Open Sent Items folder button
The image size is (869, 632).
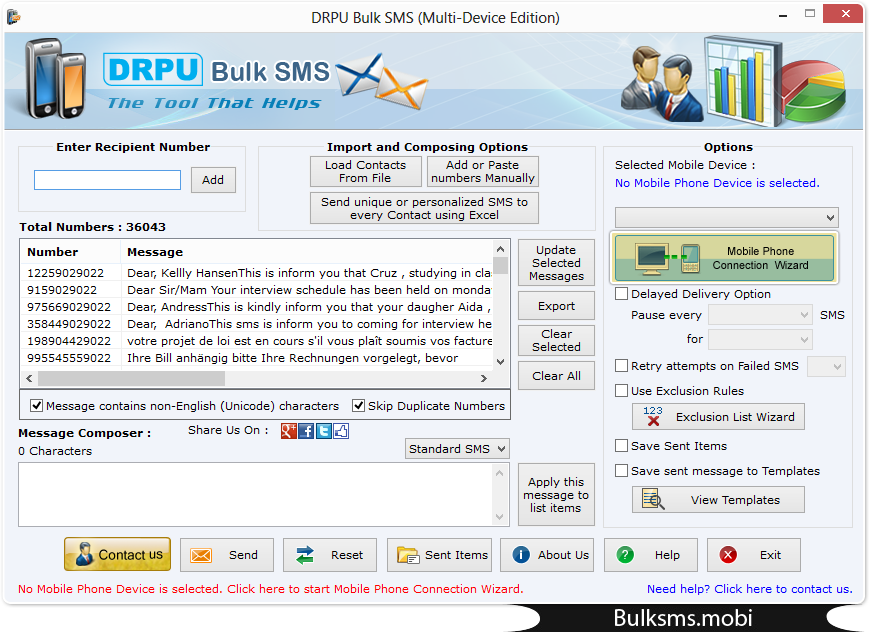pyautogui.click(x=439, y=554)
